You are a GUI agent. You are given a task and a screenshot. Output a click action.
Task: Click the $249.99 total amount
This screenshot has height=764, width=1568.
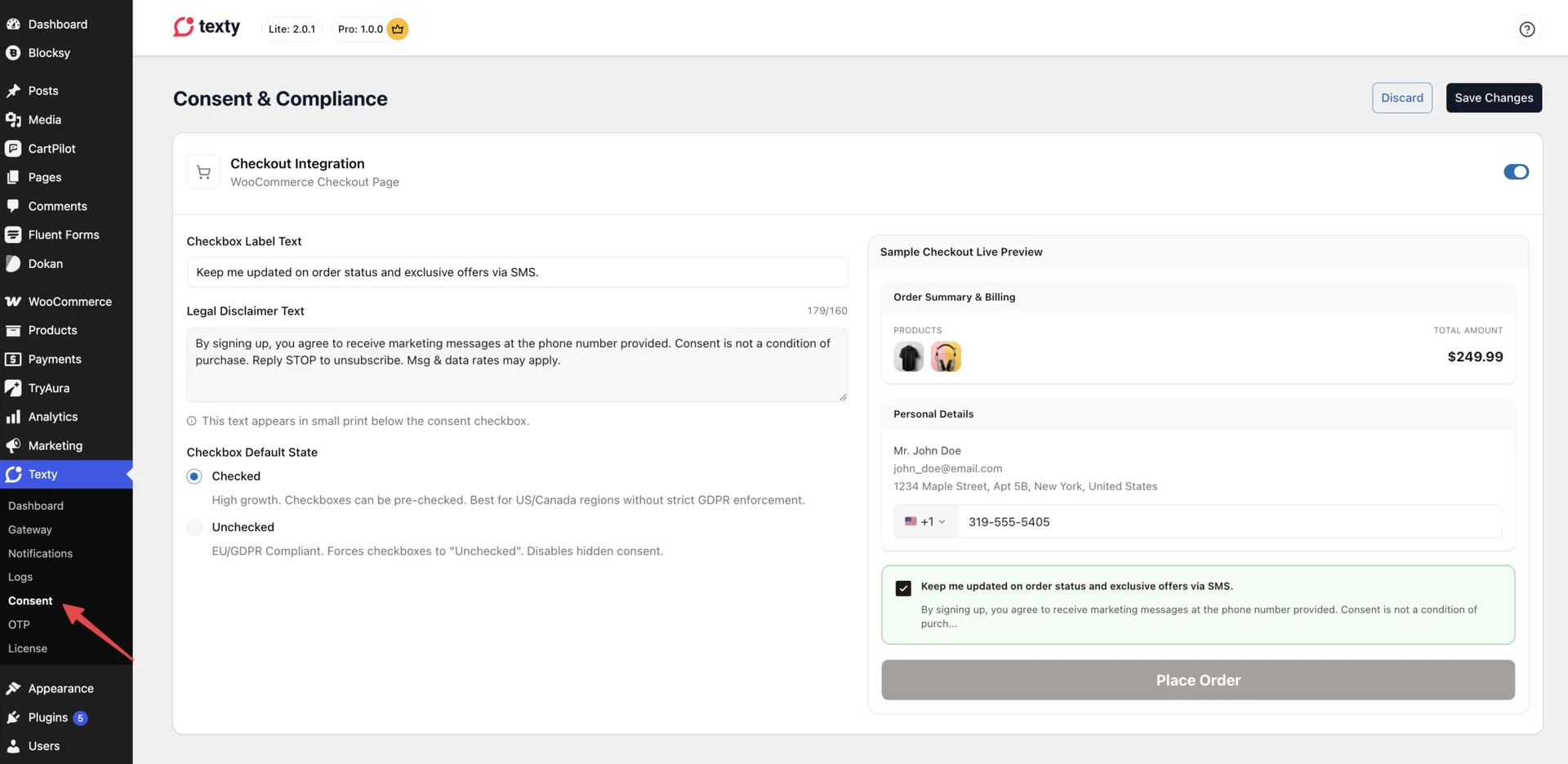click(x=1475, y=356)
